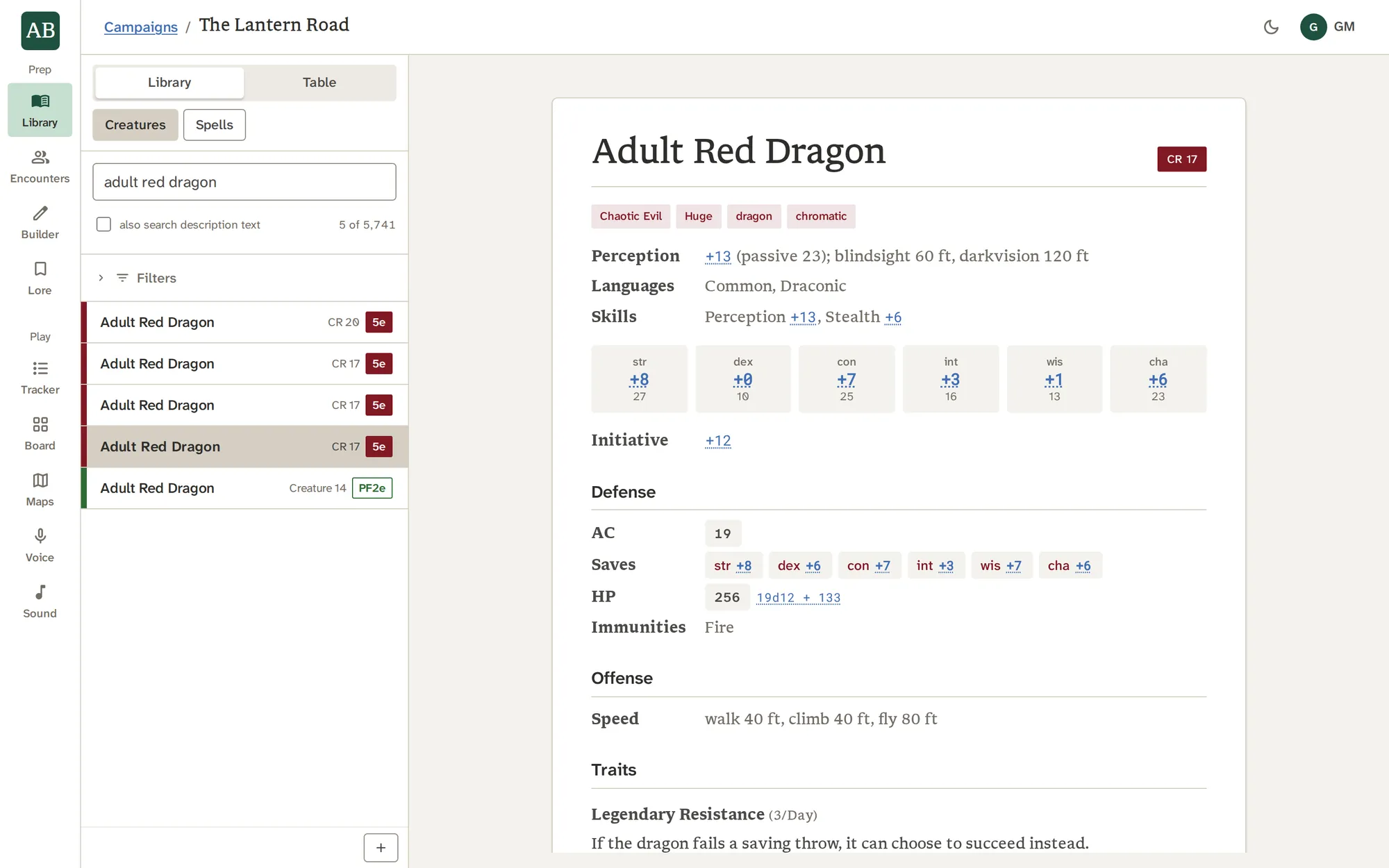Roll the cha +6 ability modifier
Image resolution: width=1389 pixels, height=868 pixels.
coord(1158,380)
